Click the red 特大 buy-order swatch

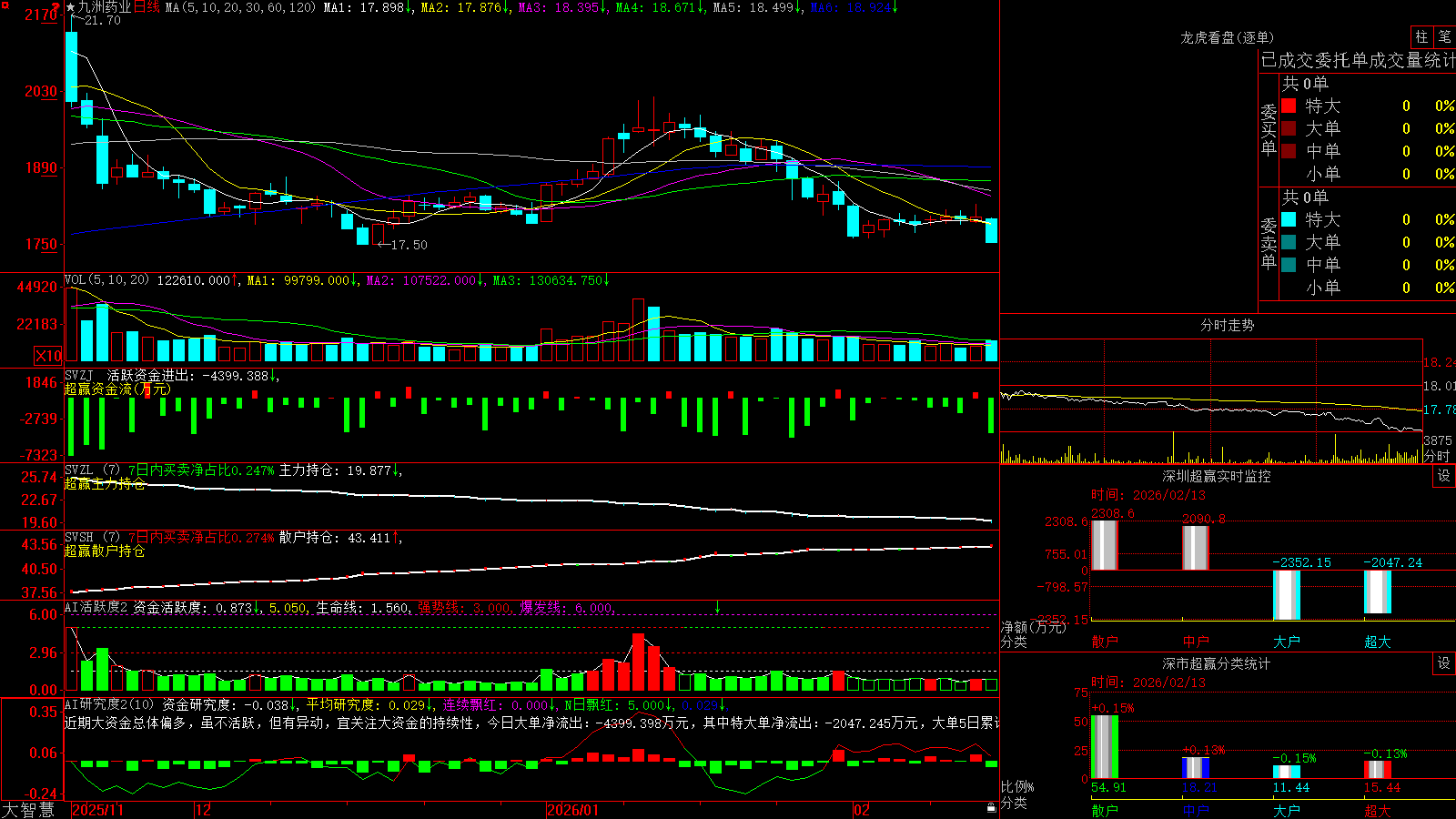click(1289, 106)
